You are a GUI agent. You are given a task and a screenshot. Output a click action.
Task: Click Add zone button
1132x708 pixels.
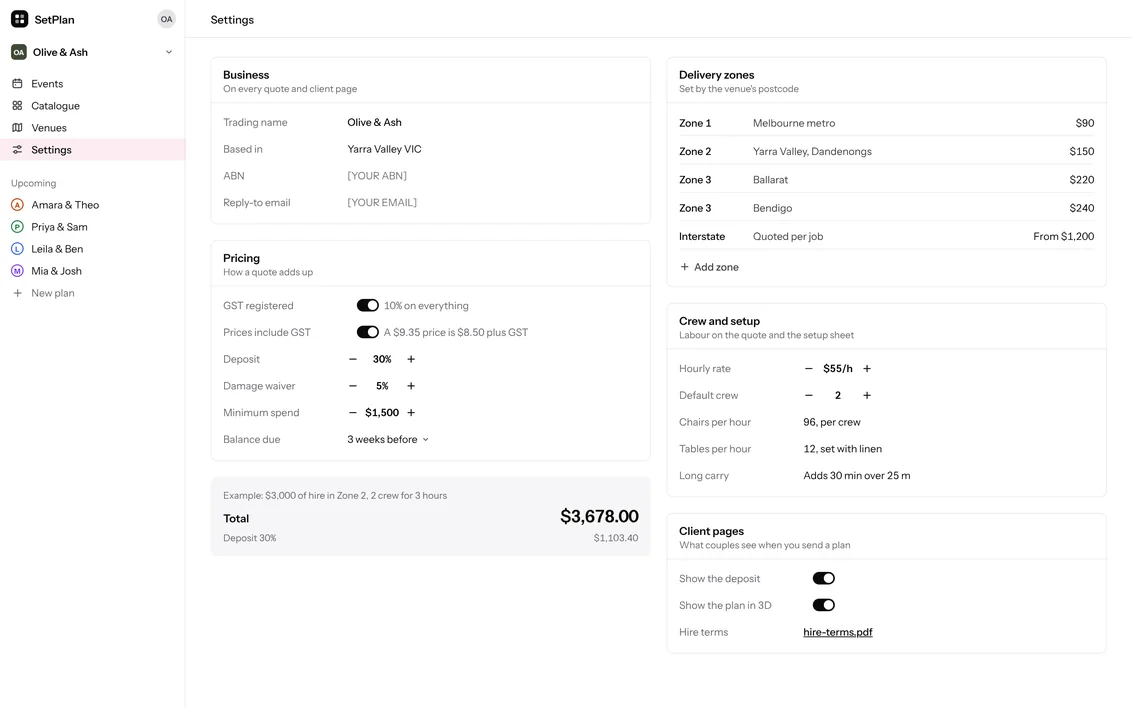coord(709,267)
